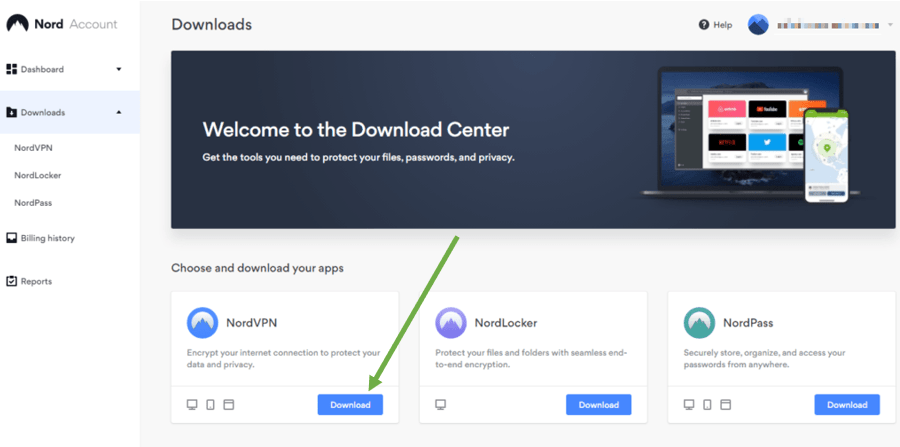
Task: Click NordVPN card mobile platform icon
Action: click(x=211, y=405)
